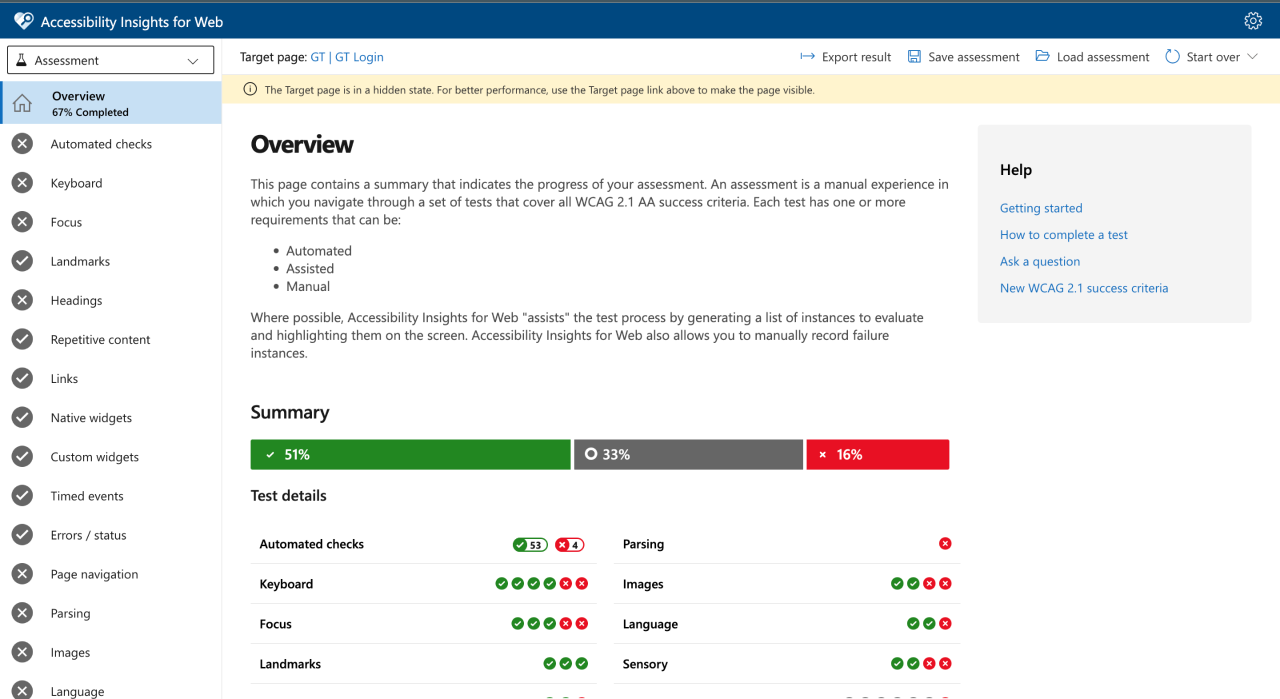
Task: Open the Native widgets test in sidebar
Action: point(111,418)
